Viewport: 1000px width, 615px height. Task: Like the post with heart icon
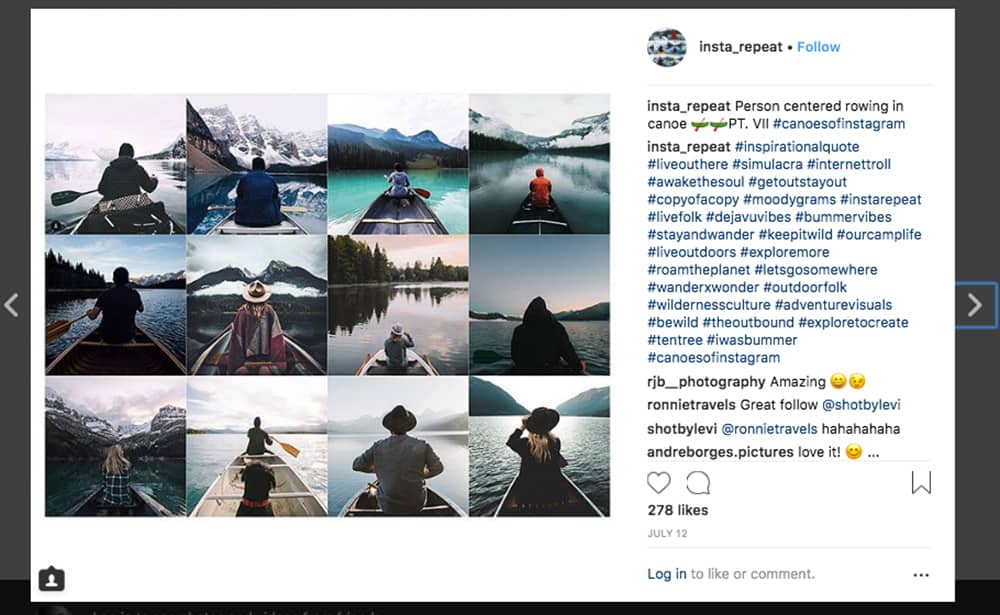pos(658,483)
